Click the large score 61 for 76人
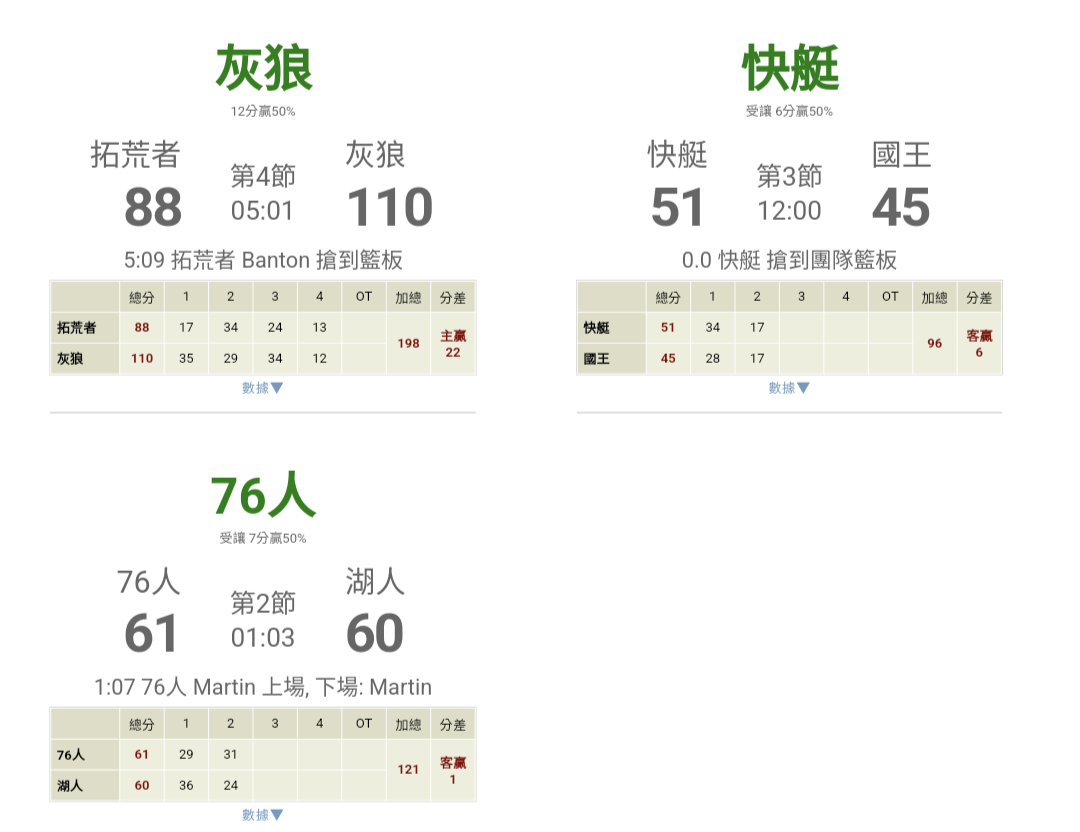 151,634
